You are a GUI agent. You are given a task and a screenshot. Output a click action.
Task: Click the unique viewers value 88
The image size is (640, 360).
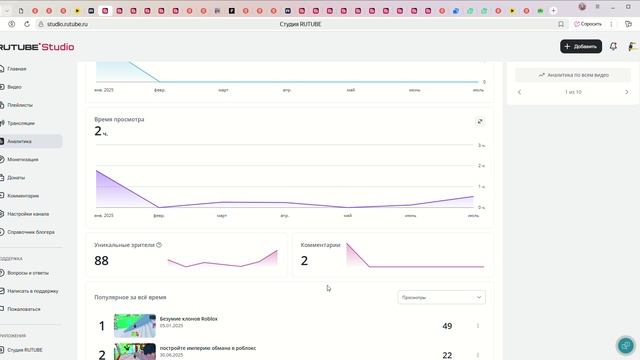click(102, 261)
